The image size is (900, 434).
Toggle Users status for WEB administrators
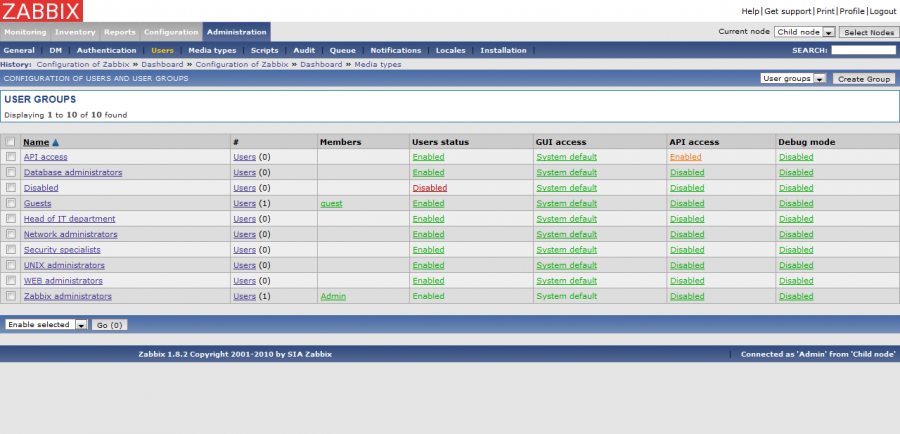point(428,281)
